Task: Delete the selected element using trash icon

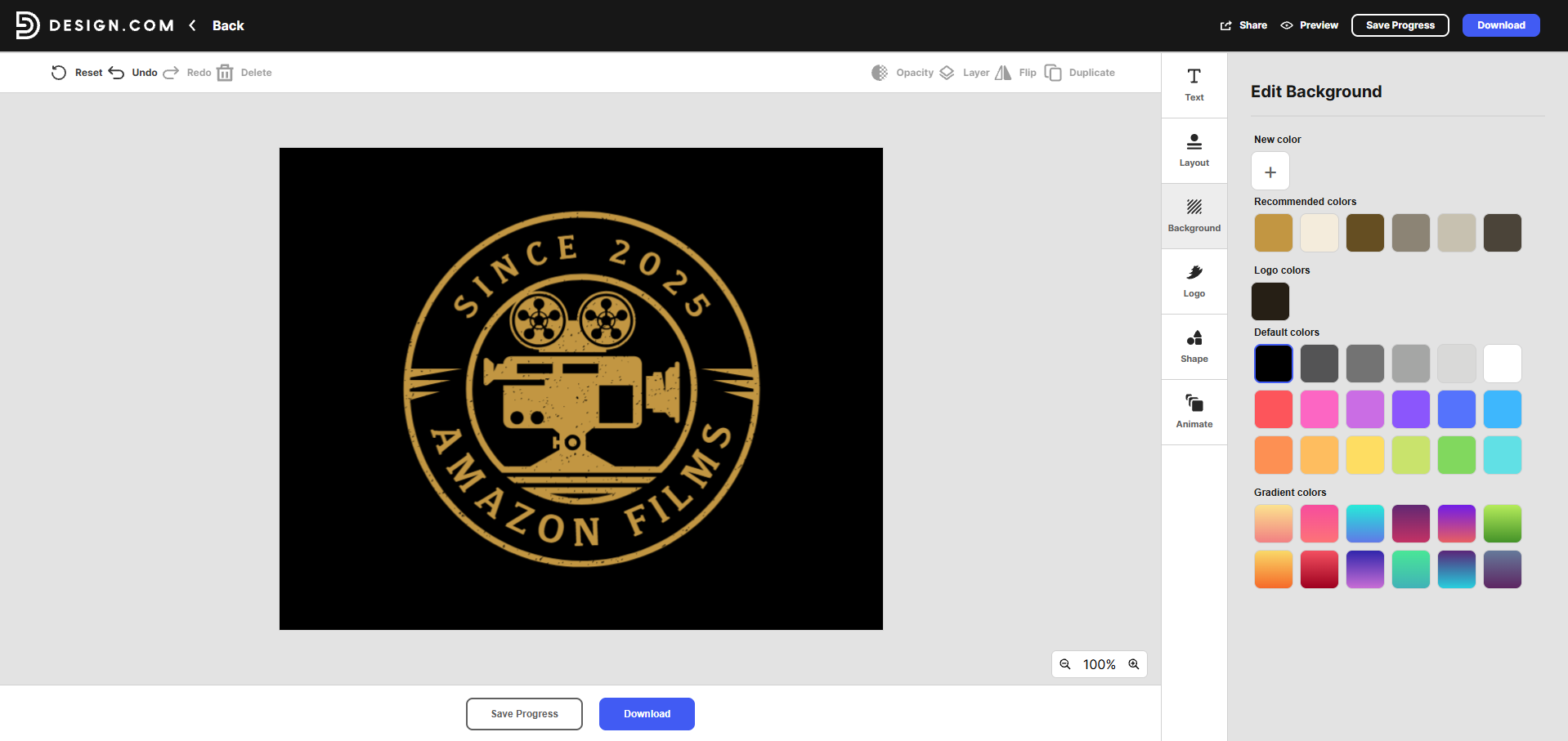Action: [225, 73]
